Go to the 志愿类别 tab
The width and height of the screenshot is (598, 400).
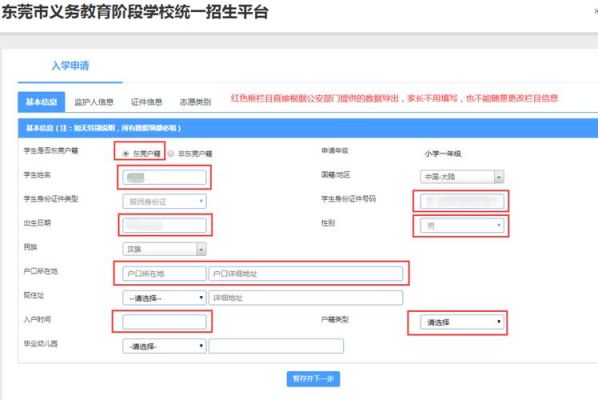pyautogui.click(x=195, y=102)
